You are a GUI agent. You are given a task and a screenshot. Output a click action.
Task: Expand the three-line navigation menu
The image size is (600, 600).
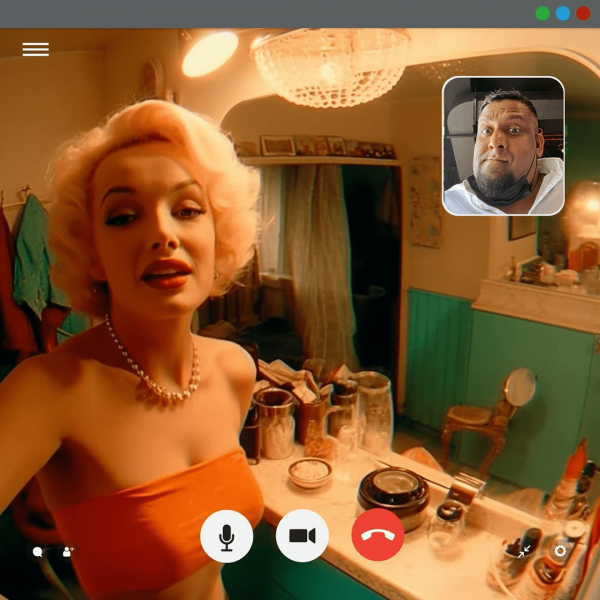(x=36, y=49)
